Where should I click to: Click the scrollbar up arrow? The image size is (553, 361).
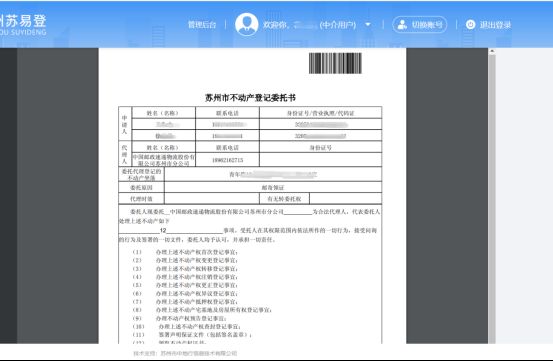pos(492,51)
